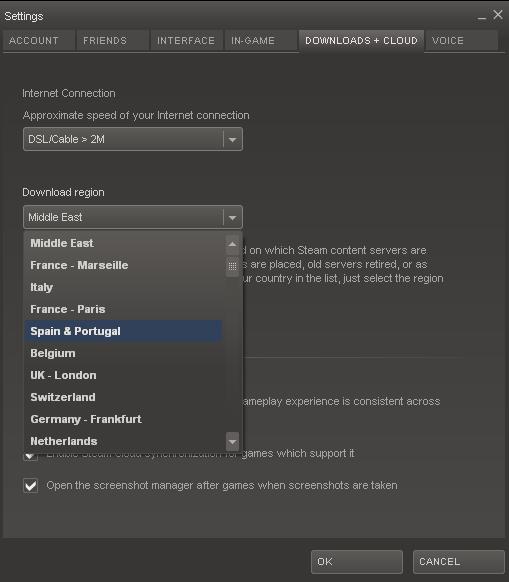Select Belgium from the list
The height and width of the screenshot is (582, 509).
click(x=123, y=353)
